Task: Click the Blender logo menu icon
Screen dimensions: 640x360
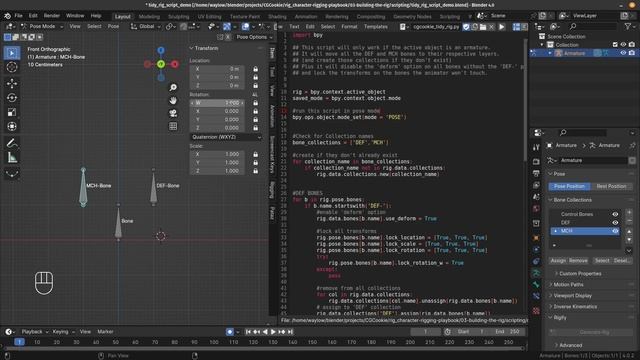Action: tap(7, 16)
